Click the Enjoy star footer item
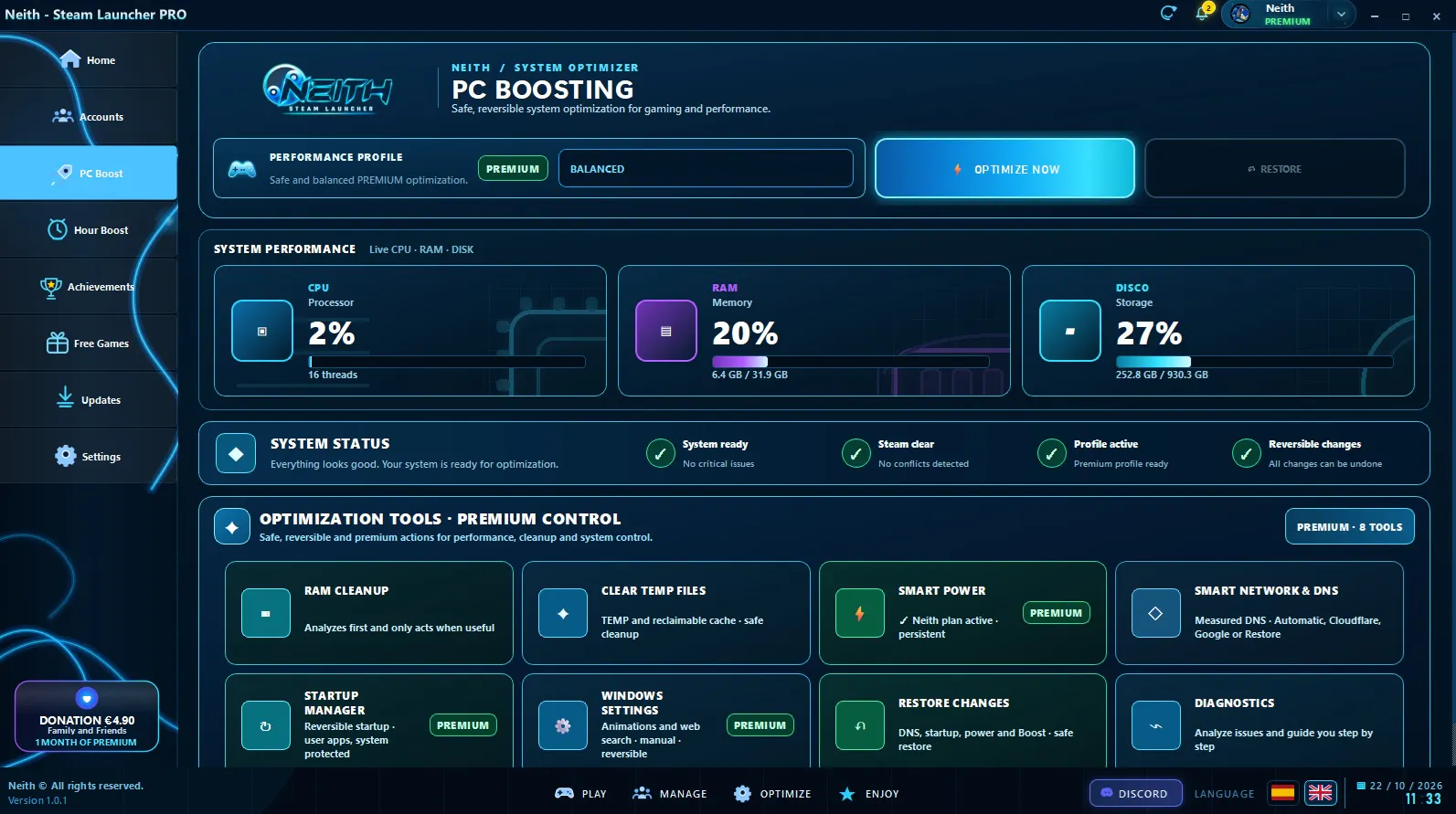1456x814 pixels. pos(869,794)
